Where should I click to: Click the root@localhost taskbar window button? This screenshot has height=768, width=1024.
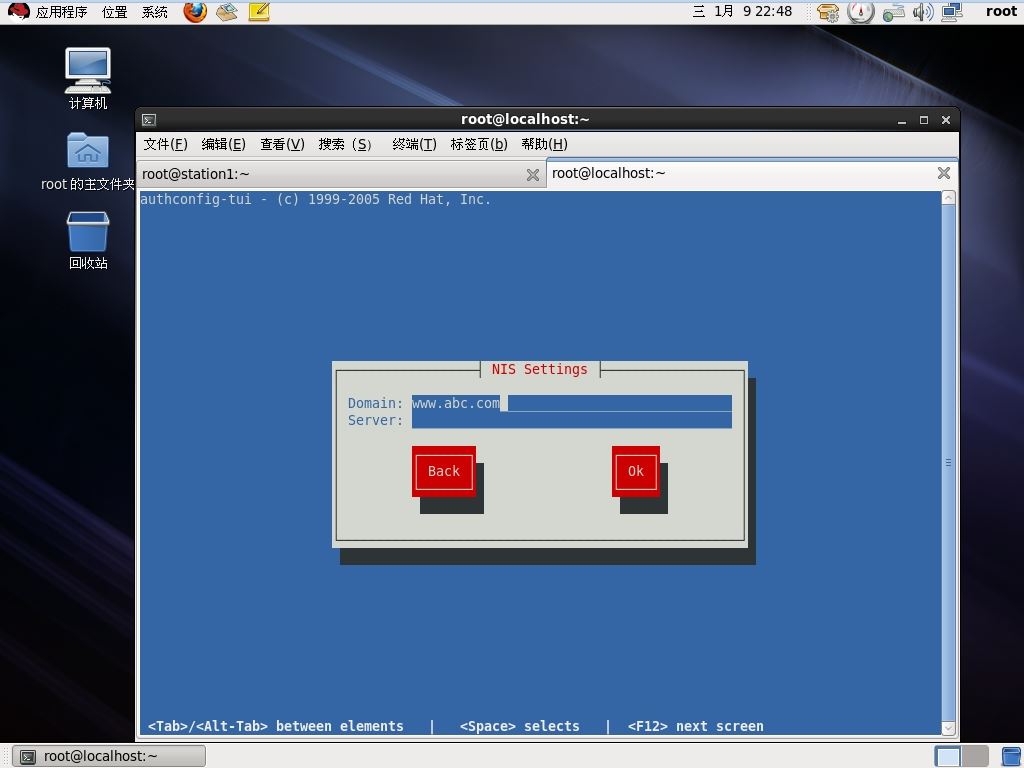tap(109, 756)
